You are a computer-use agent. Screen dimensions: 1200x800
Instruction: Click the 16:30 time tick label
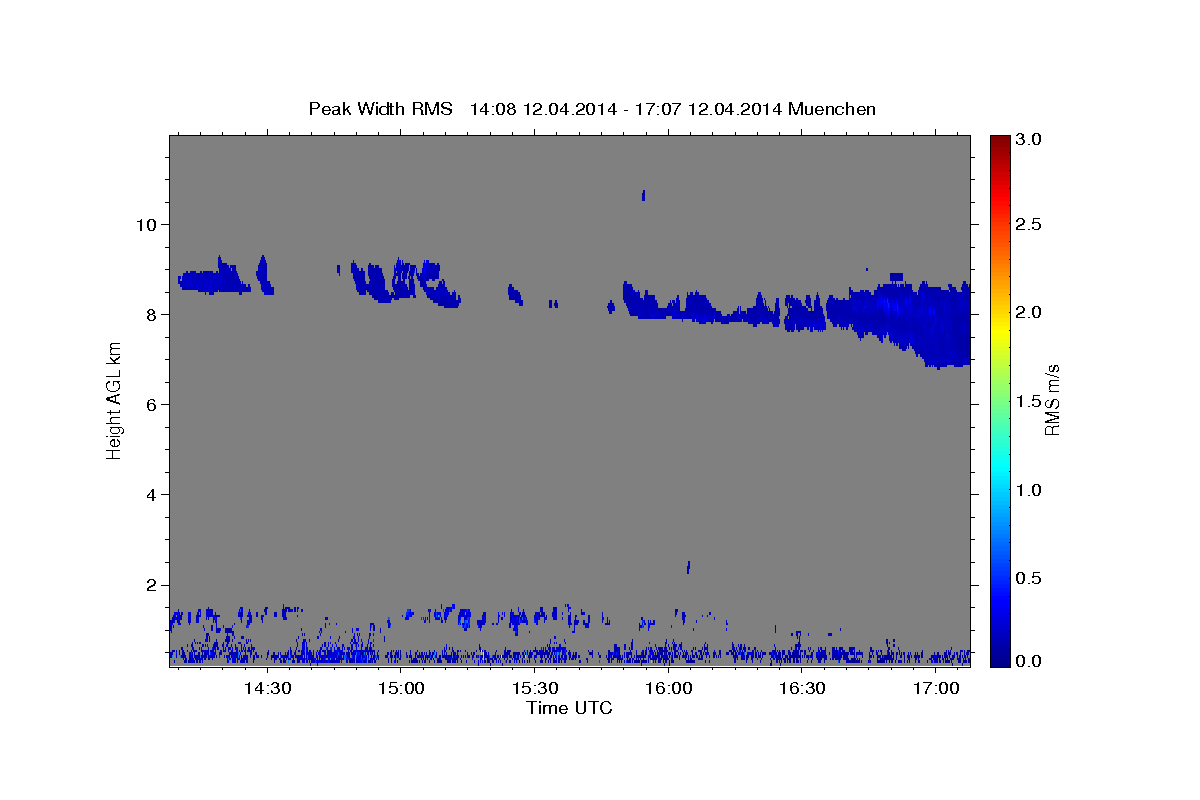(802, 689)
